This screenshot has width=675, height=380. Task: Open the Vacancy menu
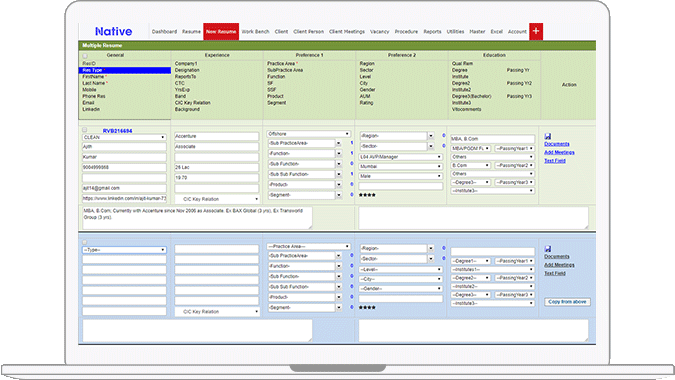point(379,31)
